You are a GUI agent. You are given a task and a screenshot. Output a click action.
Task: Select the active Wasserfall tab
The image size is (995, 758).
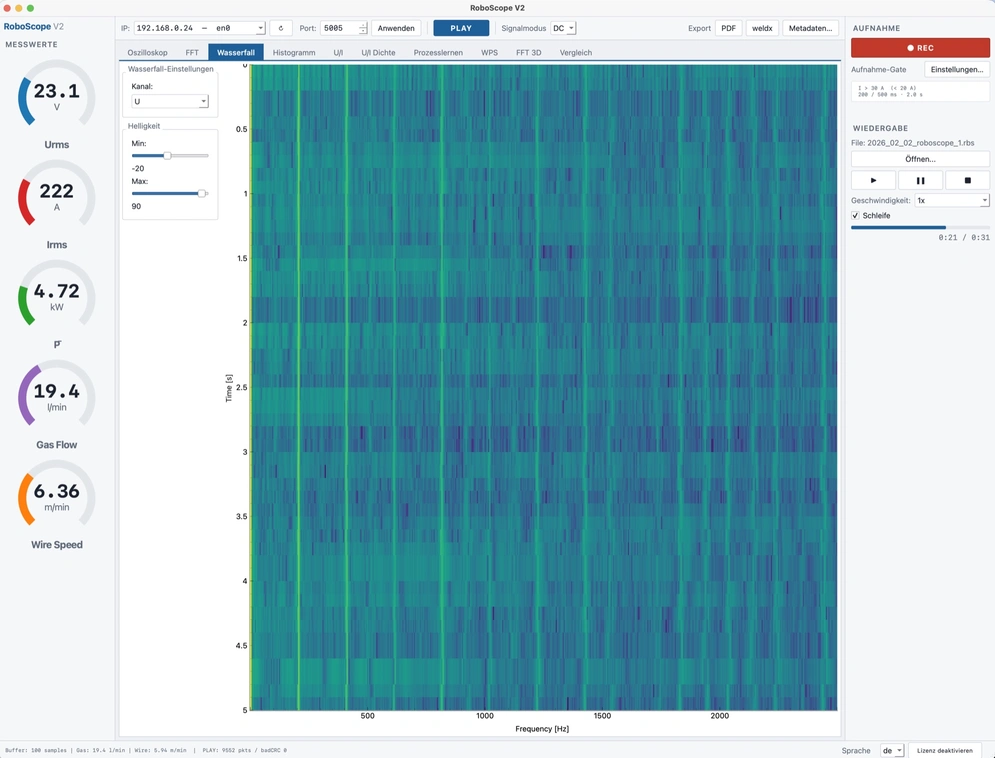click(235, 53)
